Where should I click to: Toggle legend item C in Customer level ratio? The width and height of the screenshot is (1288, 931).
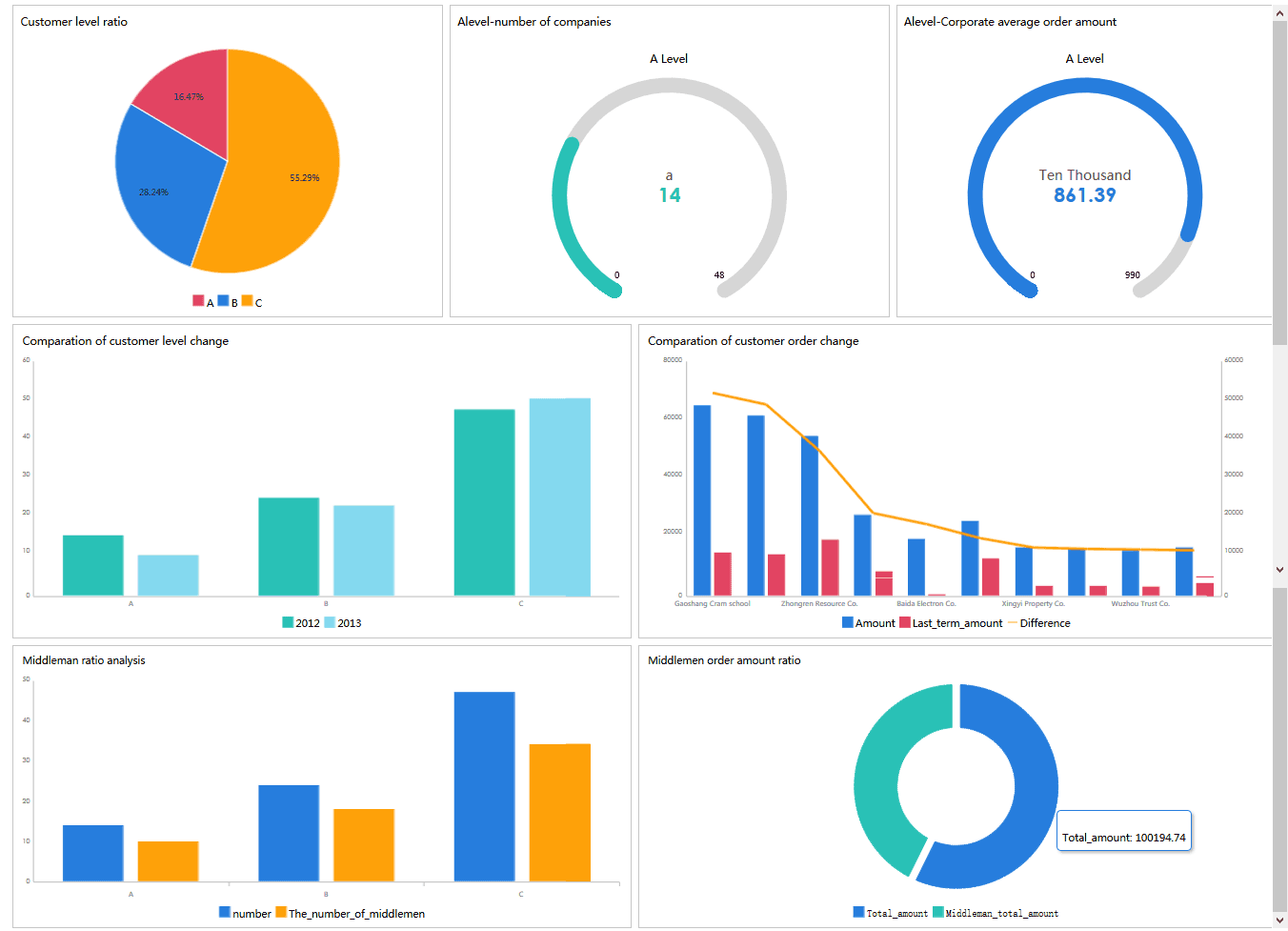click(252, 302)
